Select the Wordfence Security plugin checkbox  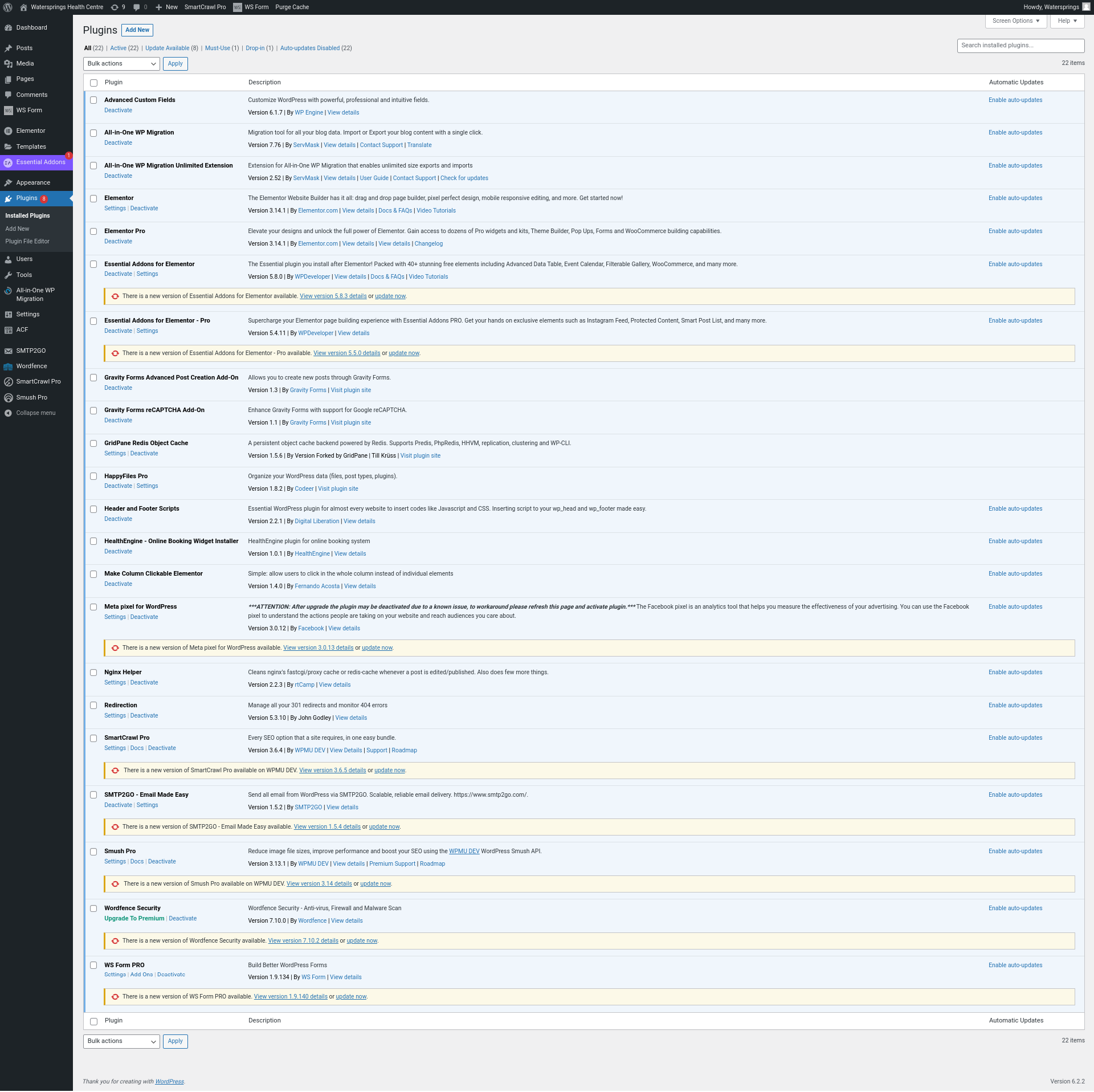[x=93, y=908]
